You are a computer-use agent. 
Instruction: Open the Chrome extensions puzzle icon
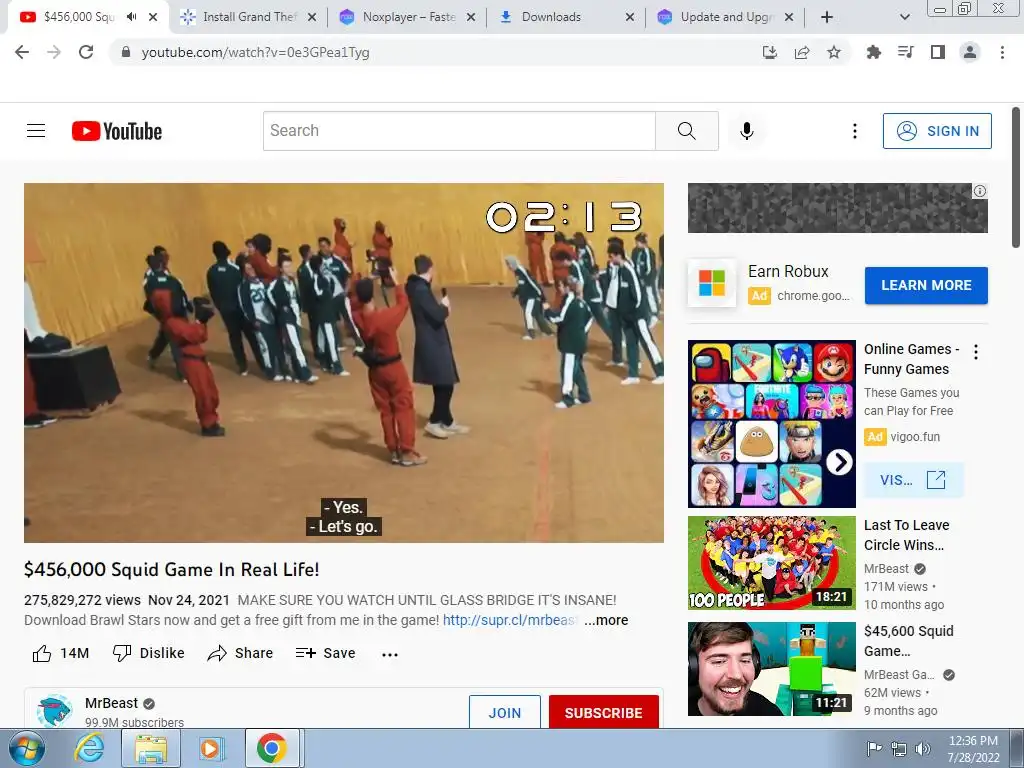(874, 52)
